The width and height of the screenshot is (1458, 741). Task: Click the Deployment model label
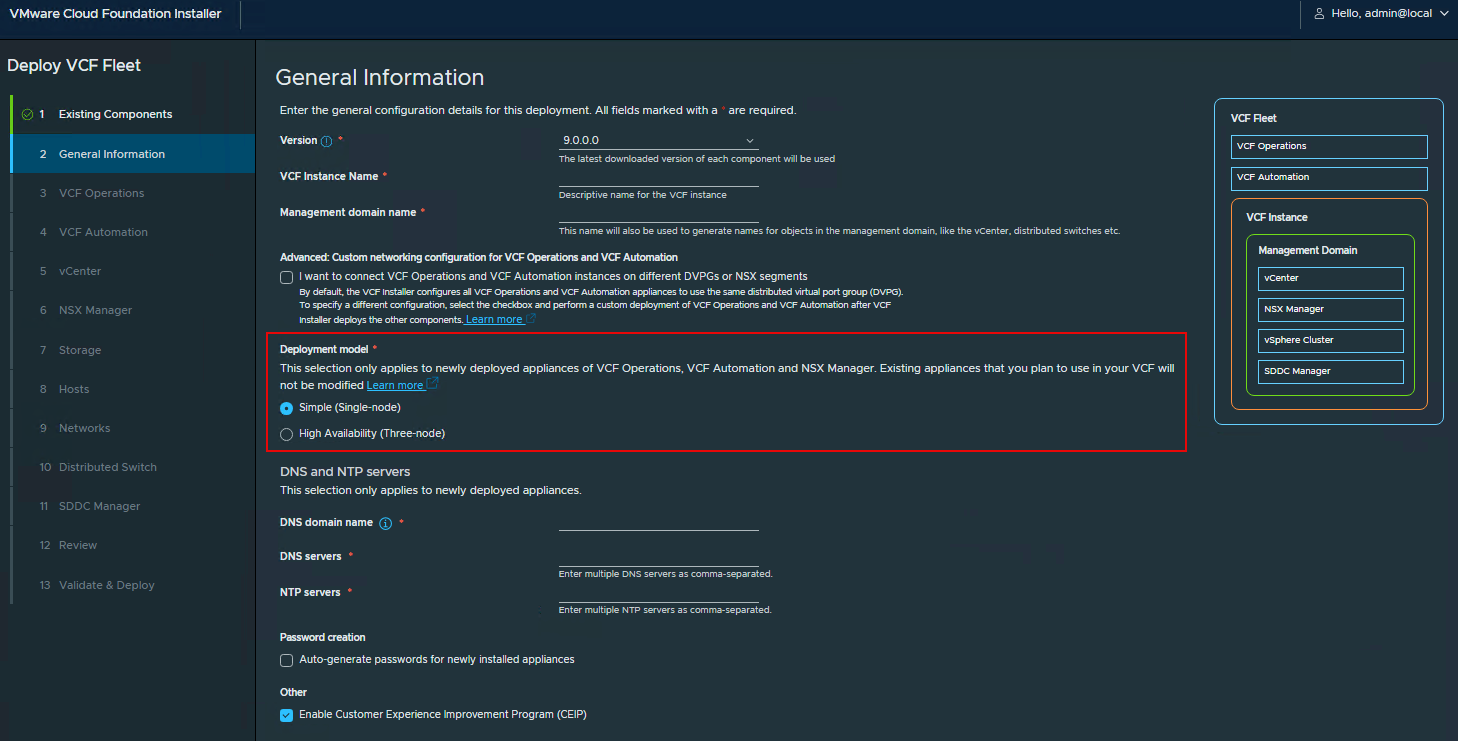coord(324,349)
